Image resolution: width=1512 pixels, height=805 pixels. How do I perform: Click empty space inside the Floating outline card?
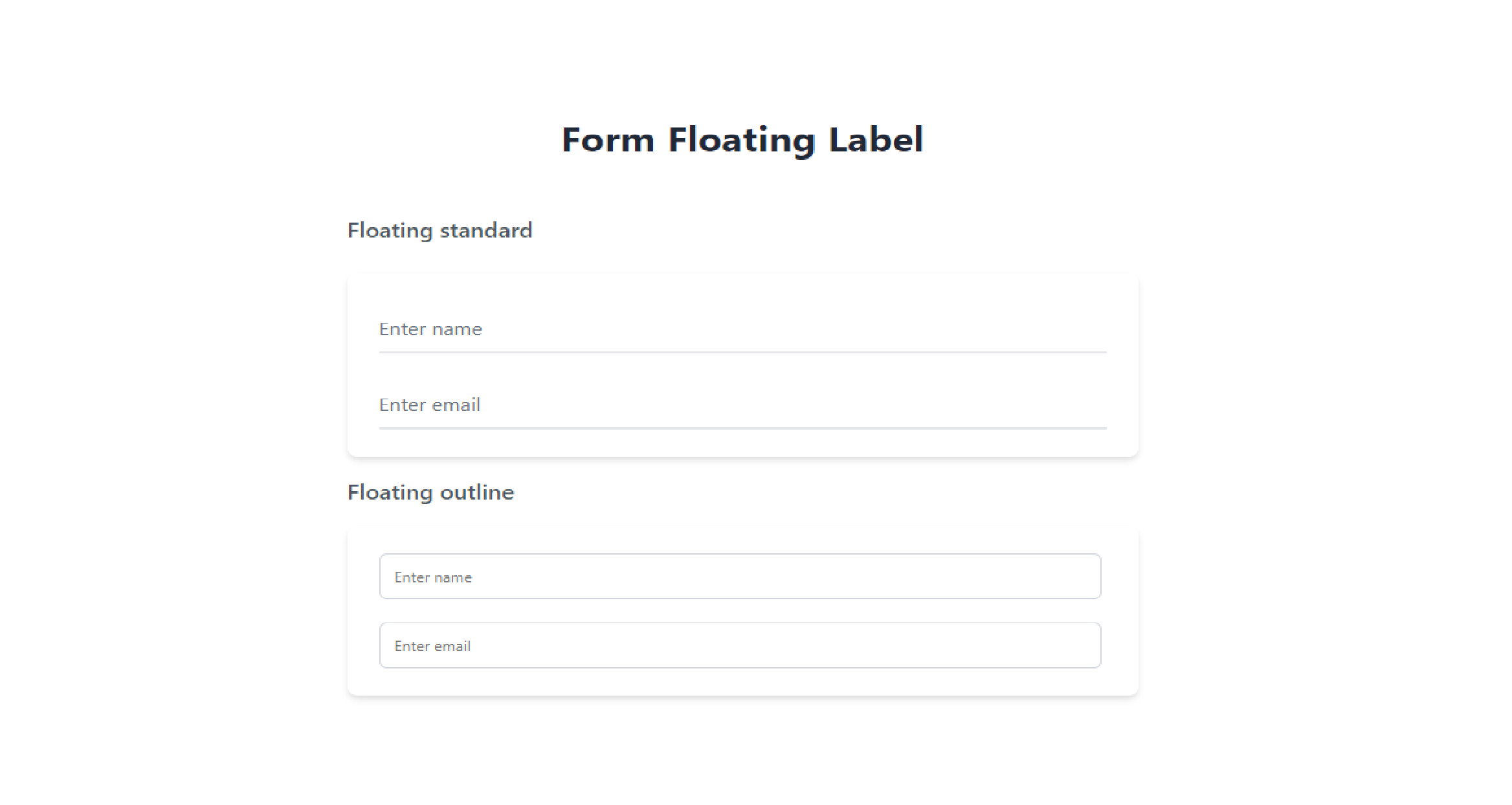(x=742, y=682)
